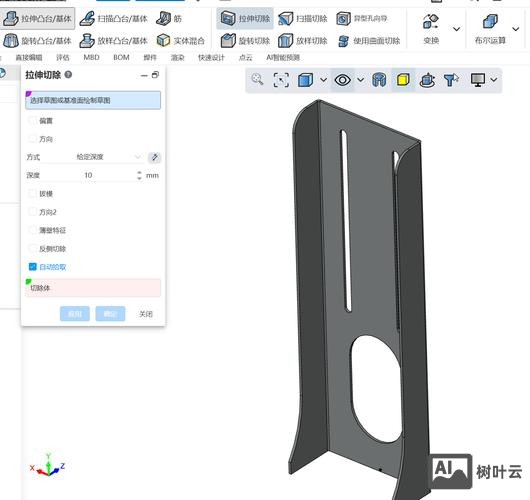Enable the 方向2 checkbox
The image size is (530, 500).
(x=32, y=212)
